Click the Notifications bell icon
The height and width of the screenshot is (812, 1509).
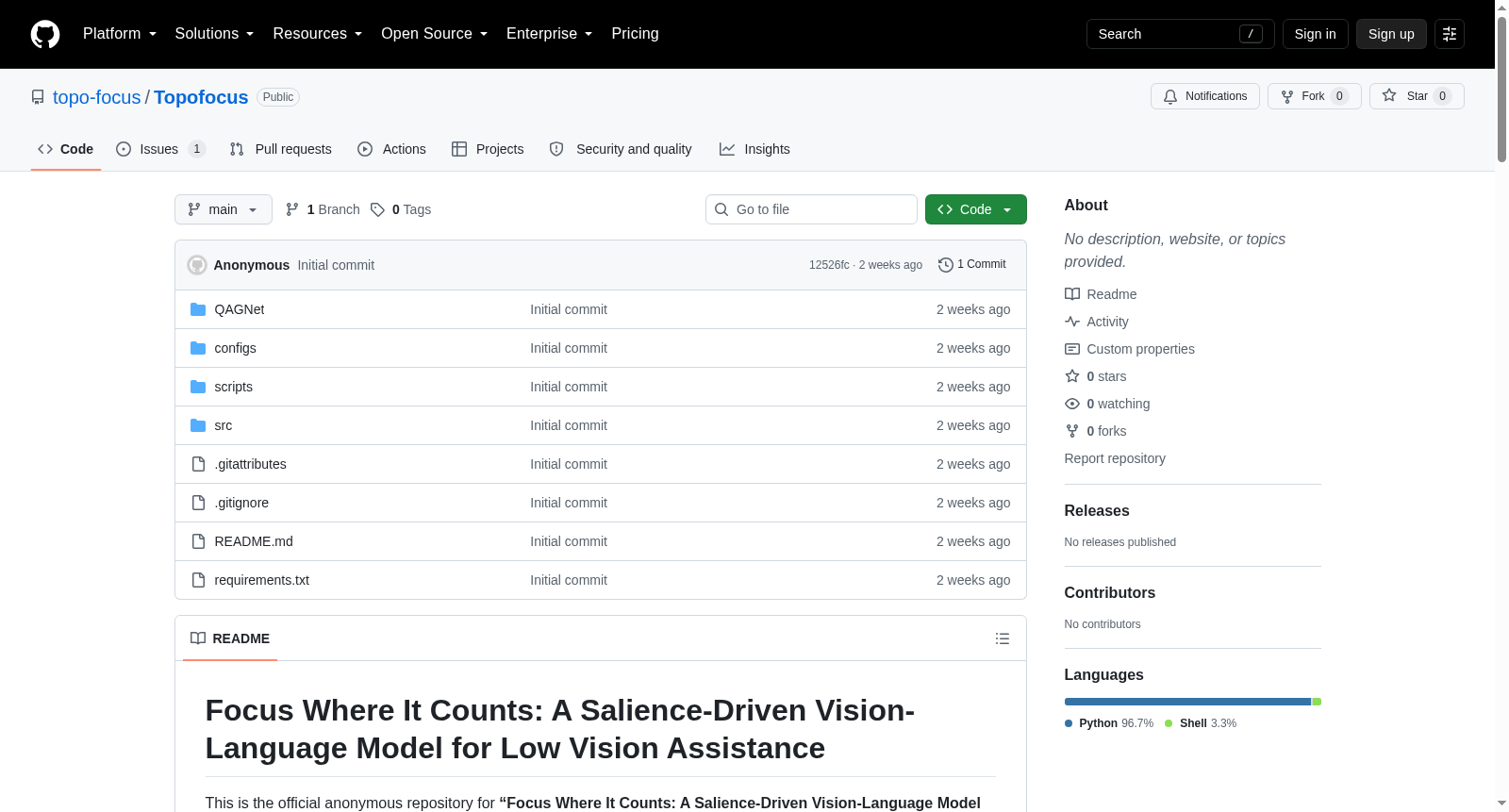click(x=1170, y=96)
